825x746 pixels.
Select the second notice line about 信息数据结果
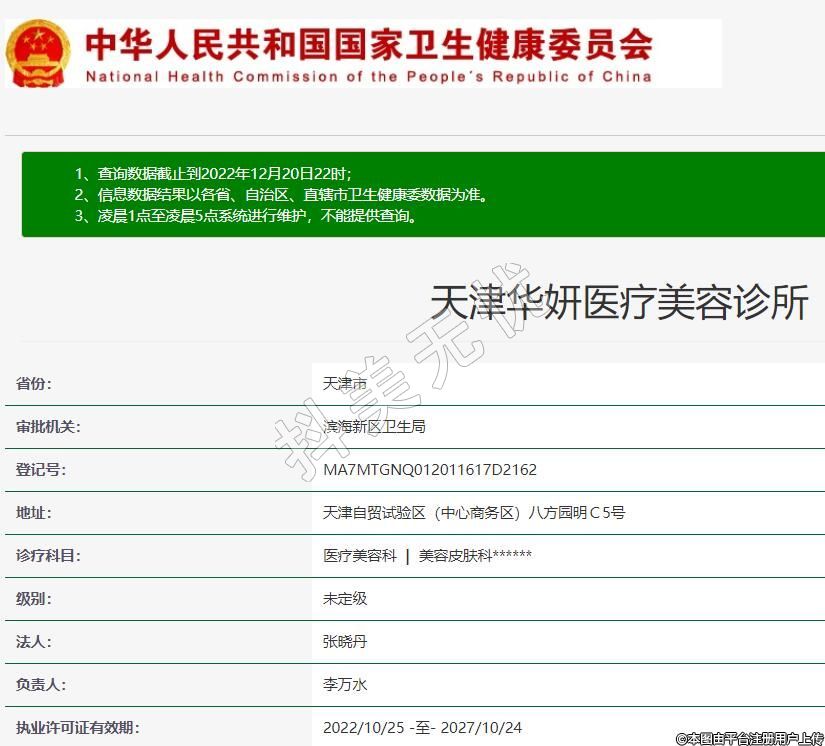280,195
